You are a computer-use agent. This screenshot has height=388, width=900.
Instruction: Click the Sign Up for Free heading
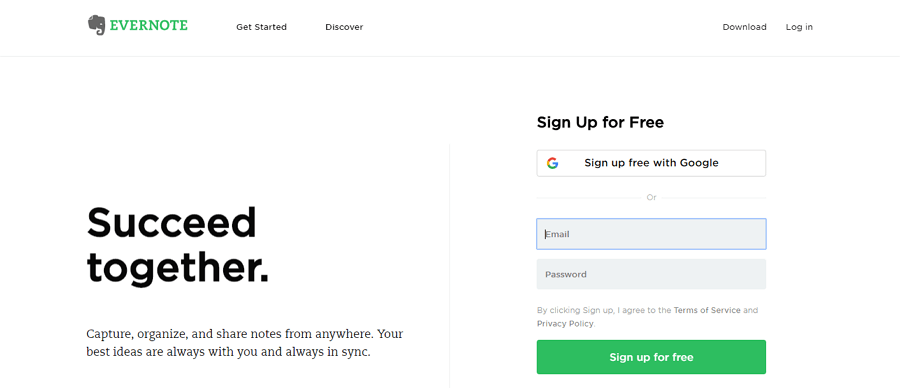click(x=600, y=122)
